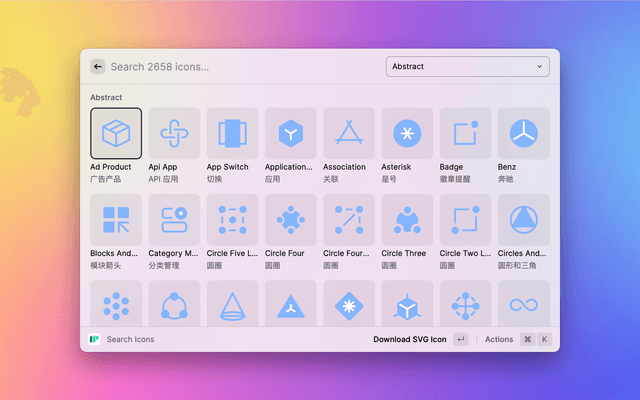Select the Badge icon
The width and height of the screenshot is (640, 400).
coord(465,133)
